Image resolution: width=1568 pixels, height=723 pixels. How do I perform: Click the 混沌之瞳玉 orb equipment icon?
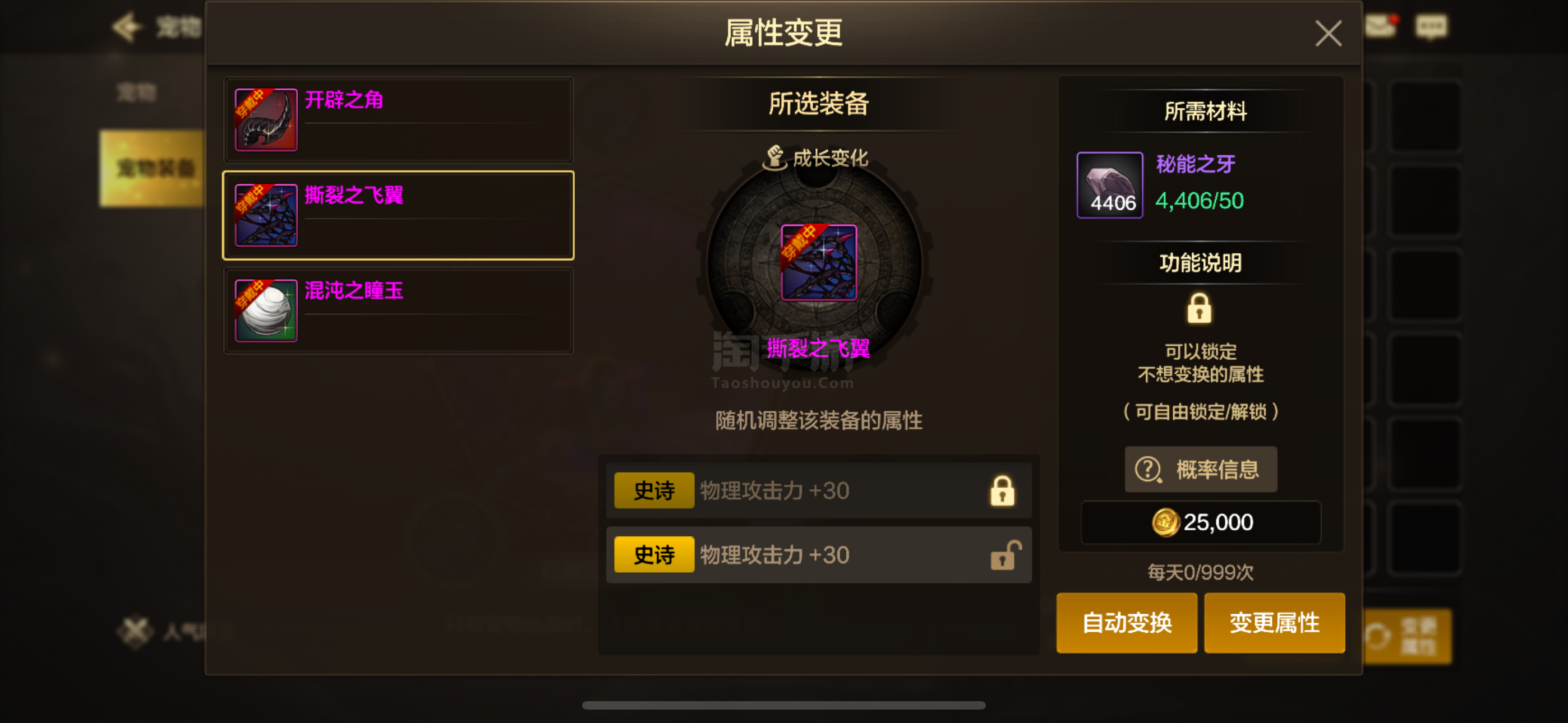[x=266, y=310]
